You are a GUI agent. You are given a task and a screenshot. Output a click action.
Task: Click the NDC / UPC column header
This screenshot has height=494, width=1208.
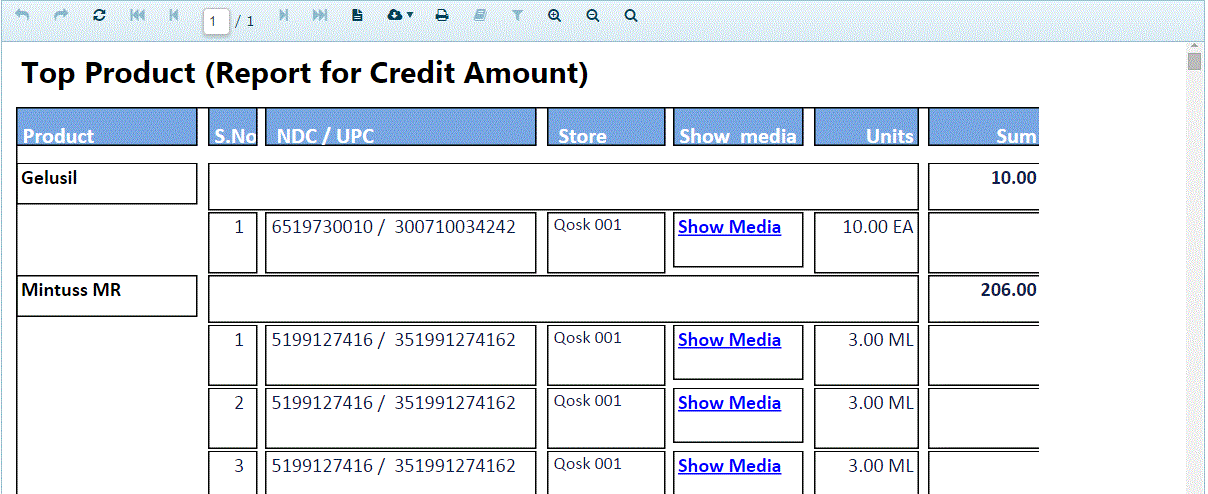point(401,127)
